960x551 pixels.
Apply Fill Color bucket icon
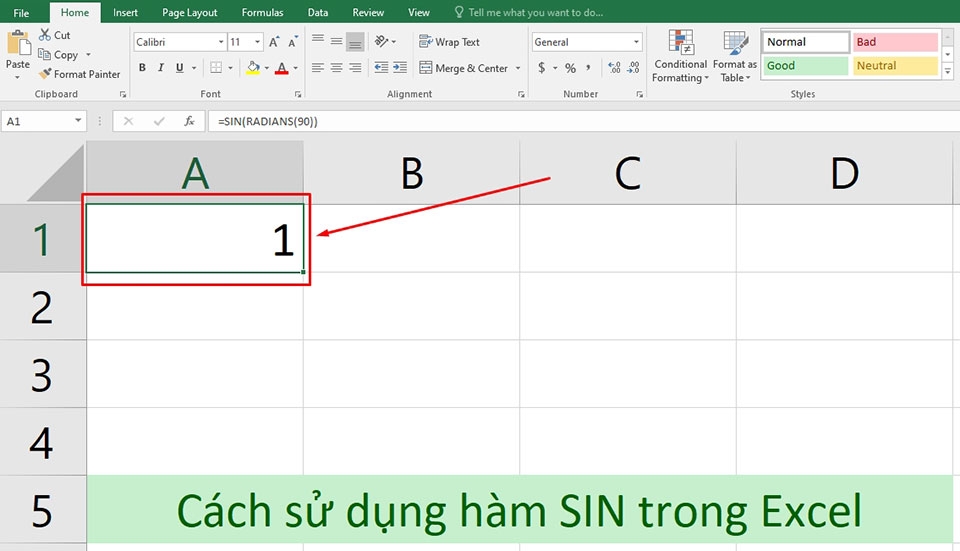253,67
